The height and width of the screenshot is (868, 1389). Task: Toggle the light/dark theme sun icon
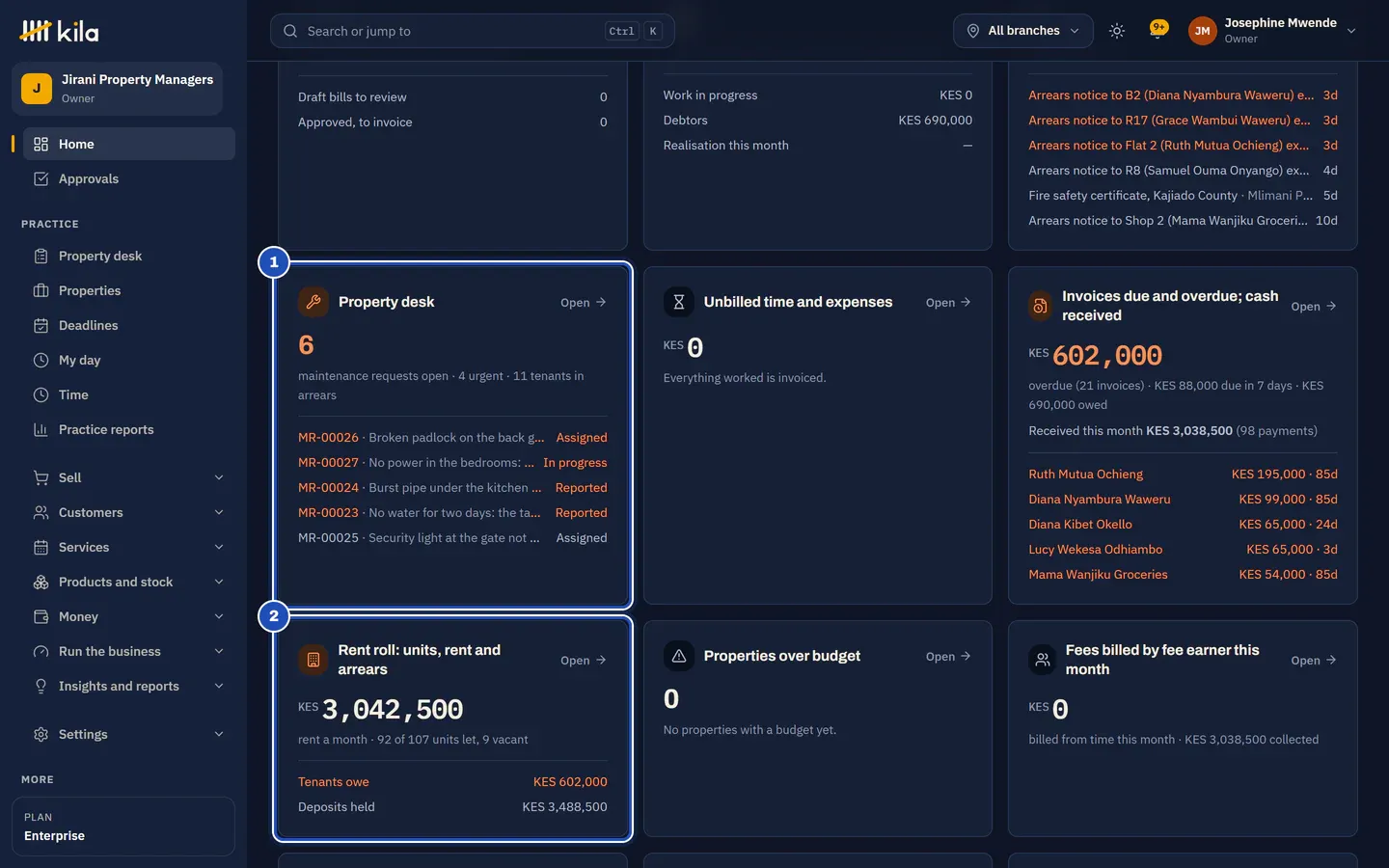1117,31
